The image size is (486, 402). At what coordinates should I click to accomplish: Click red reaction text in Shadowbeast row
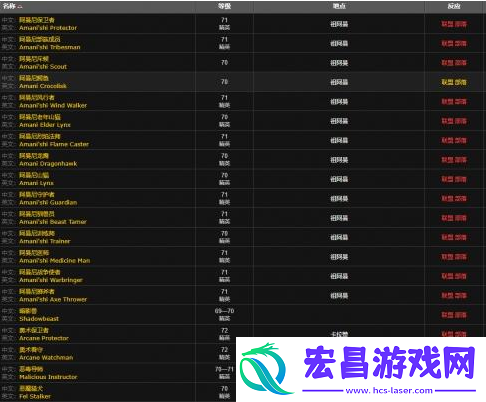[454, 315]
